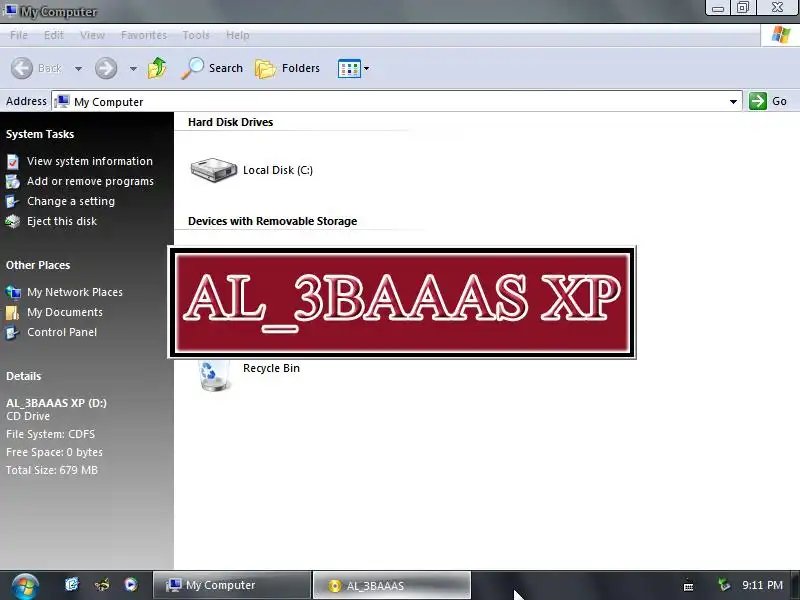Image resolution: width=800 pixels, height=600 pixels.
Task: Open the Tools menu
Action: click(196, 35)
